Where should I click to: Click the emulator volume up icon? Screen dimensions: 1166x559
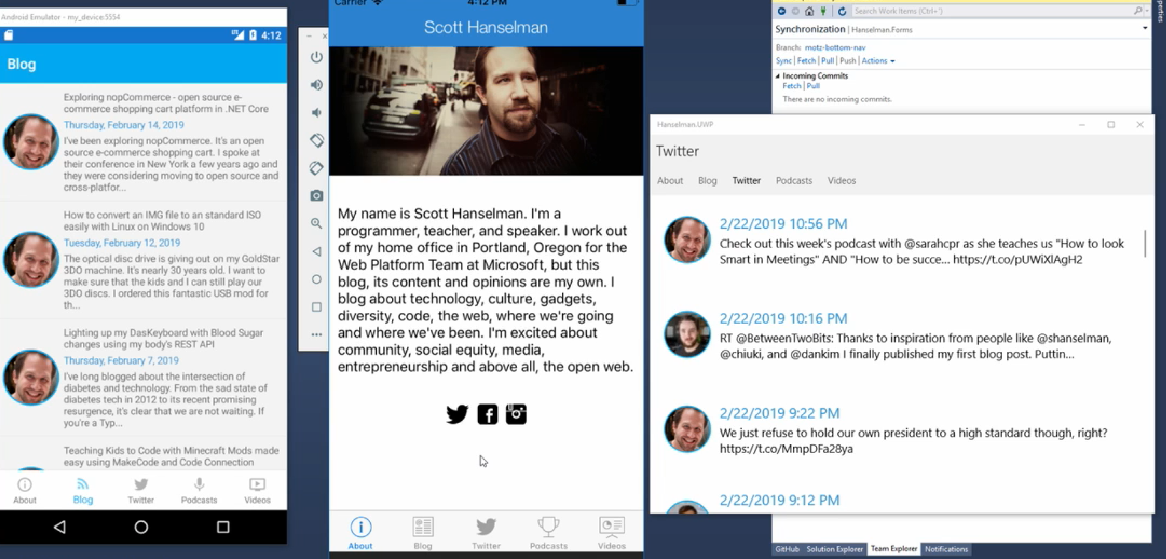coord(317,85)
